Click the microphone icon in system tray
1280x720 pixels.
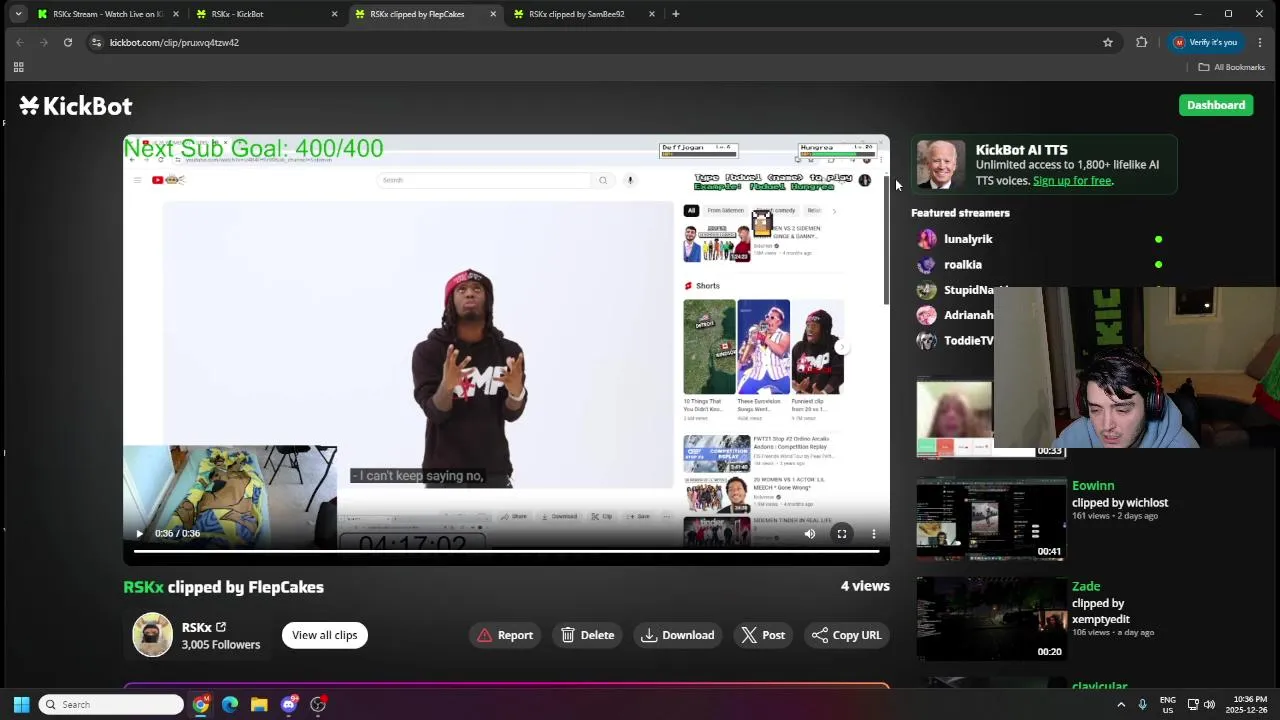coord(1142,704)
